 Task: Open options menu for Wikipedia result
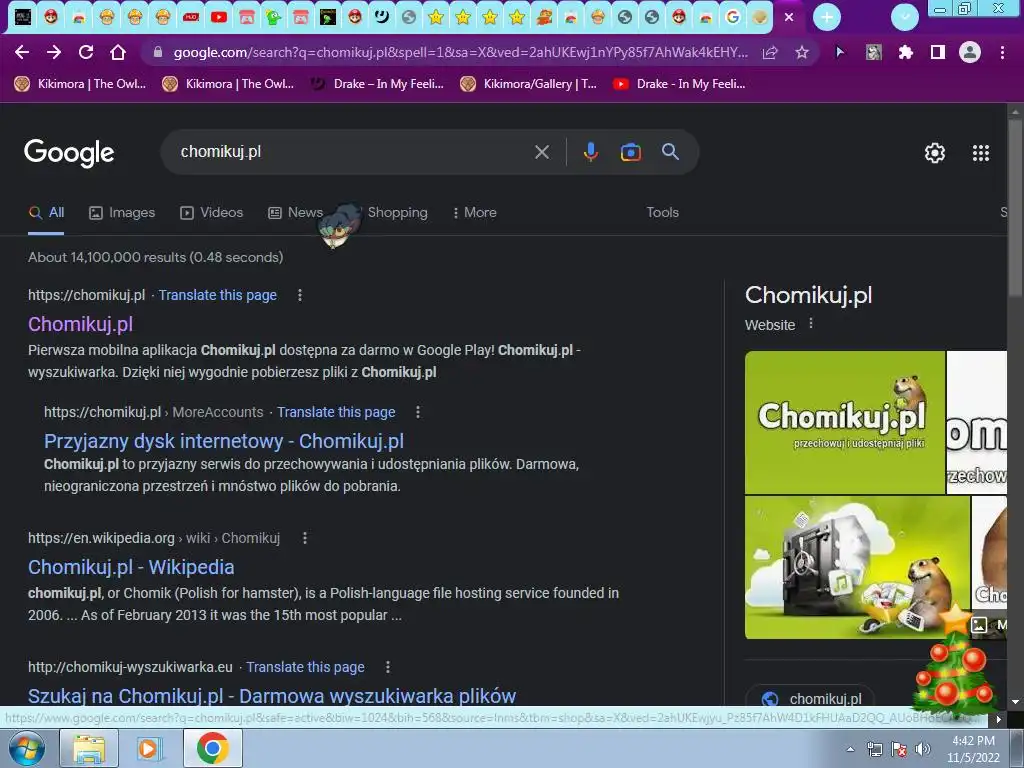(x=305, y=538)
